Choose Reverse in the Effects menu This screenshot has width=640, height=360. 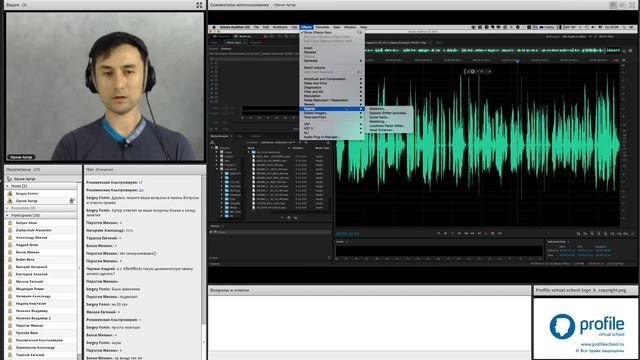310,52
